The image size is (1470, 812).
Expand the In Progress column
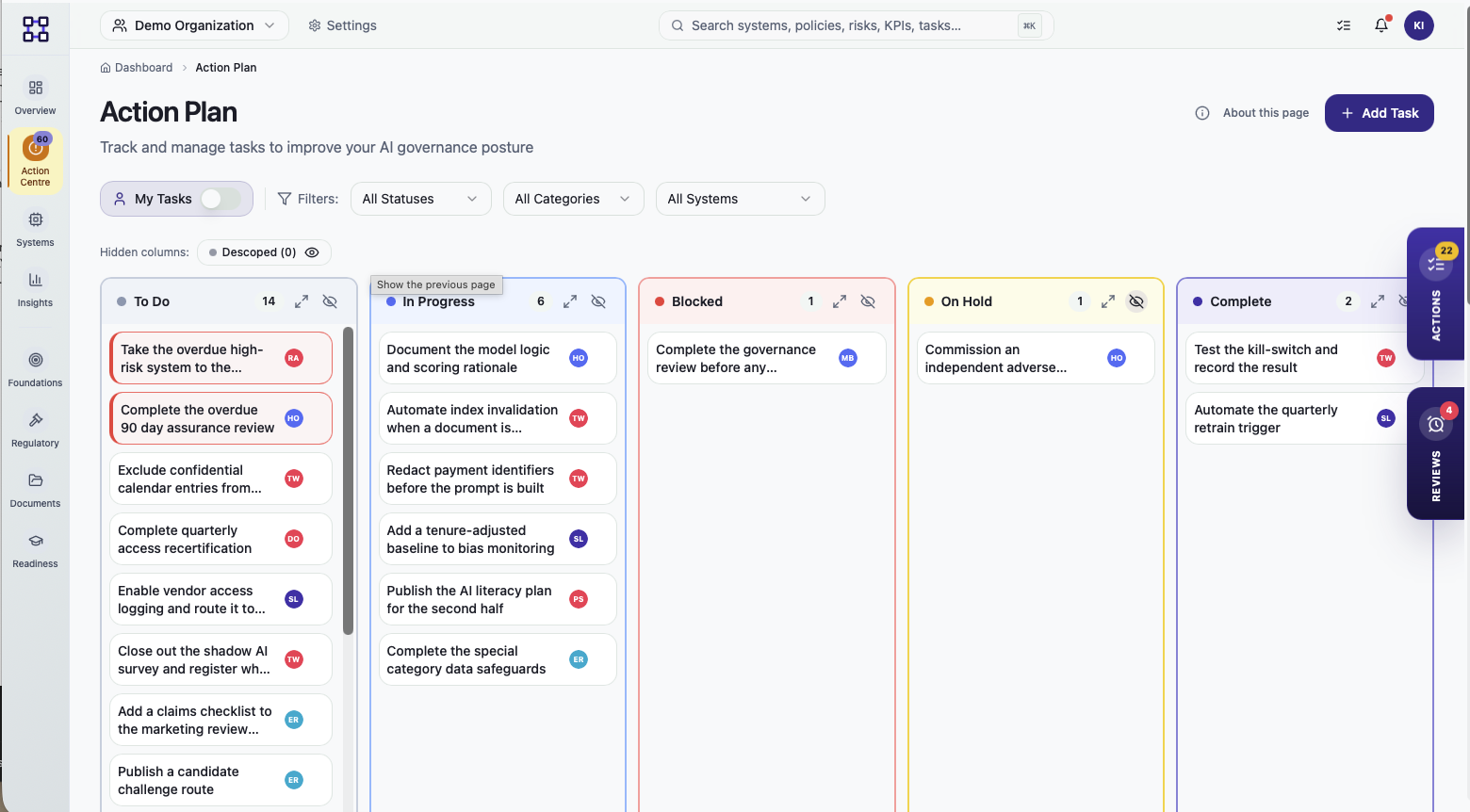point(570,301)
